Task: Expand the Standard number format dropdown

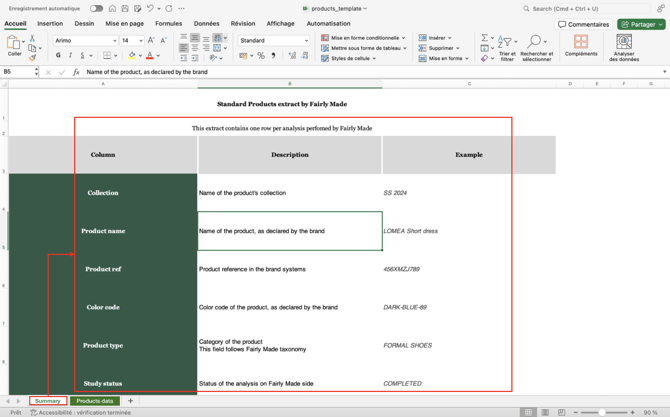Action: (x=305, y=41)
